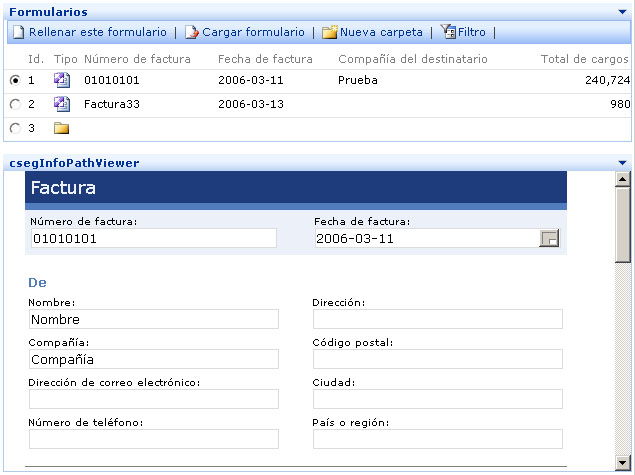Open the calendar picker beside Fecha de factura
The width and height of the screenshot is (635, 475).
click(x=549, y=238)
